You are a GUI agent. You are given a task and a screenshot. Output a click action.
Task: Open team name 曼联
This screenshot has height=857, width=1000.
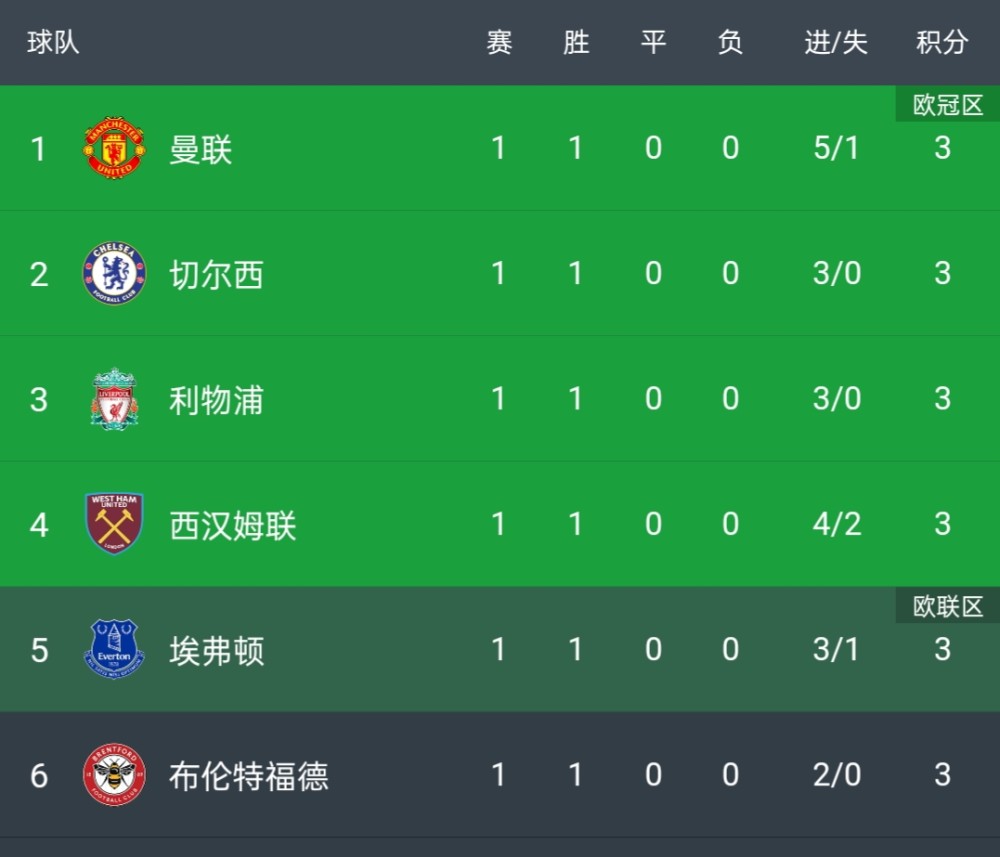(x=200, y=149)
